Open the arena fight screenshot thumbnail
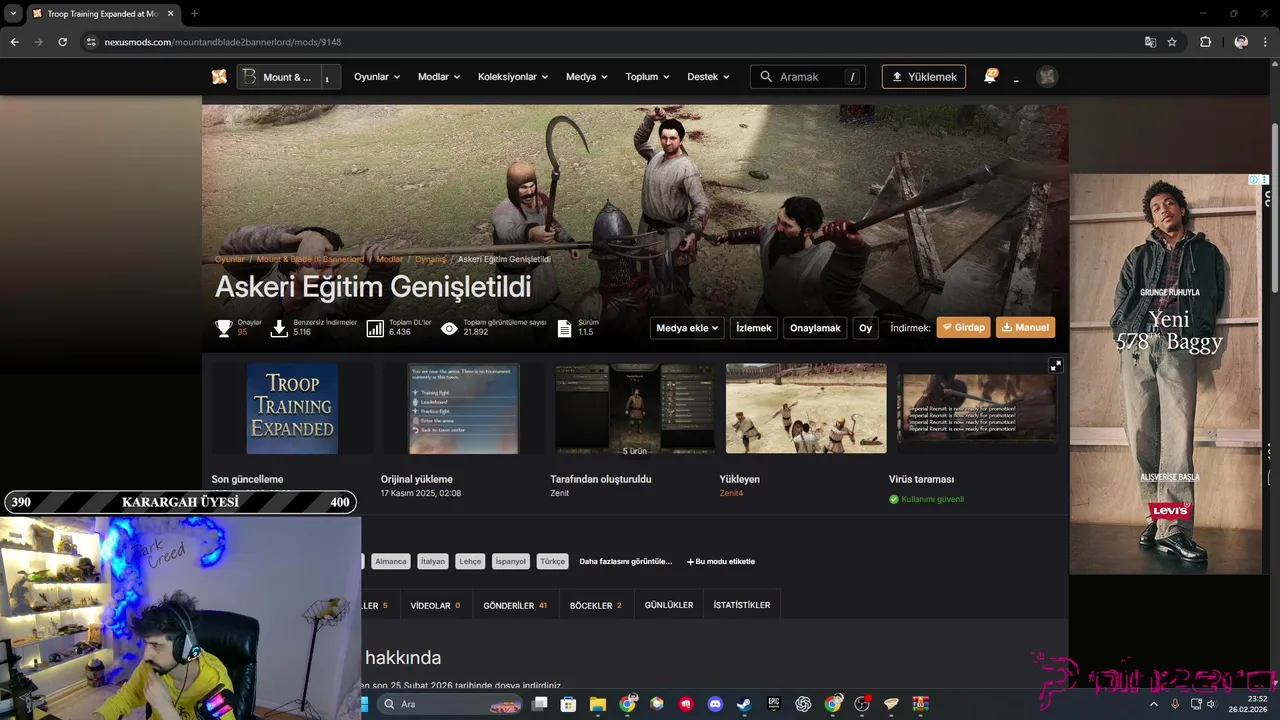This screenshot has width=1280, height=720. tap(806, 408)
